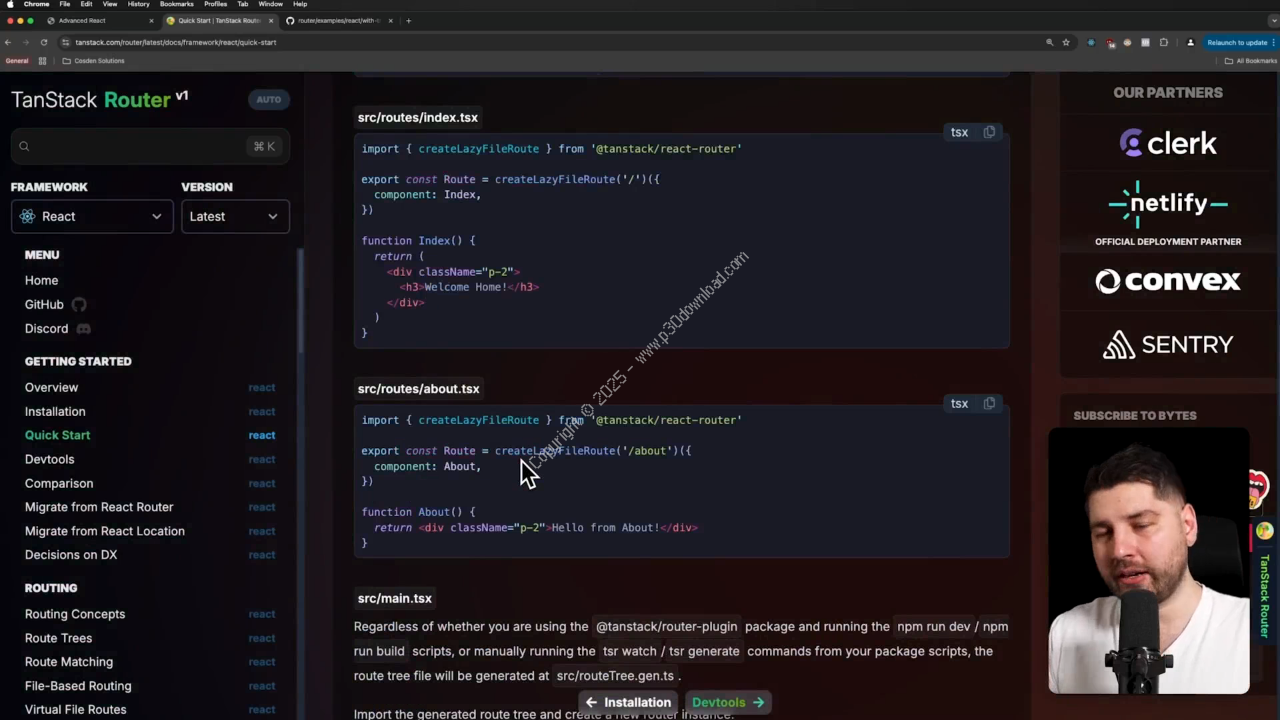Click the browser forward arrow
Image resolution: width=1280 pixels, height=720 pixels.
26,42
